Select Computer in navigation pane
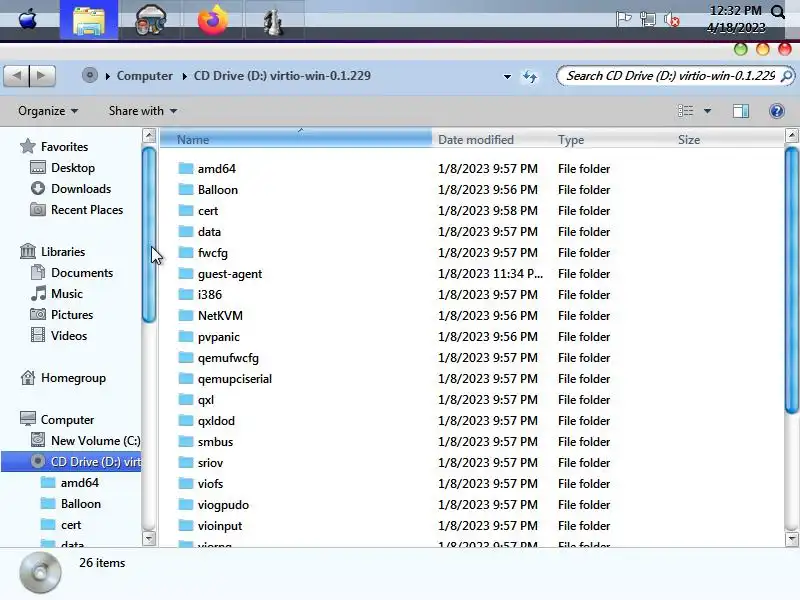The width and height of the screenshot is (800, 600). coord(67,419)
